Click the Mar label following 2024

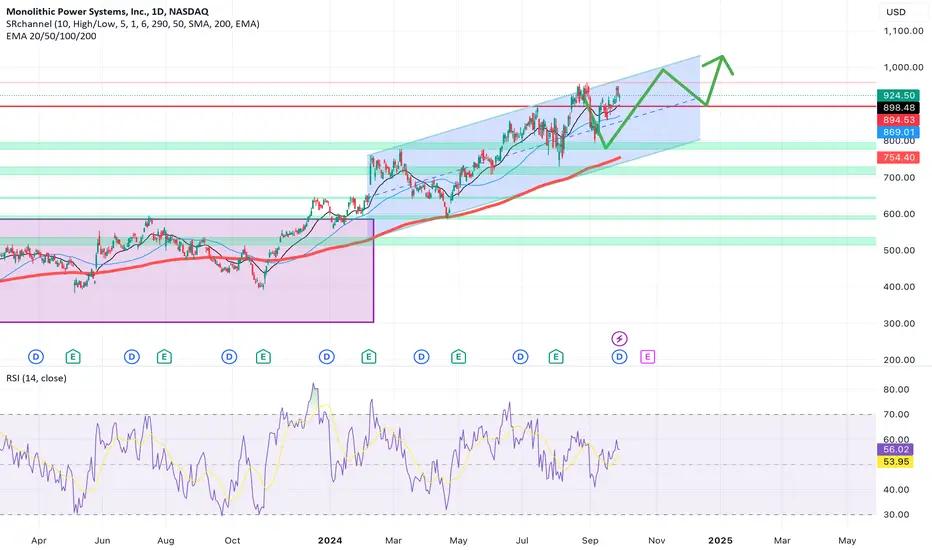(x=393, y=540)
